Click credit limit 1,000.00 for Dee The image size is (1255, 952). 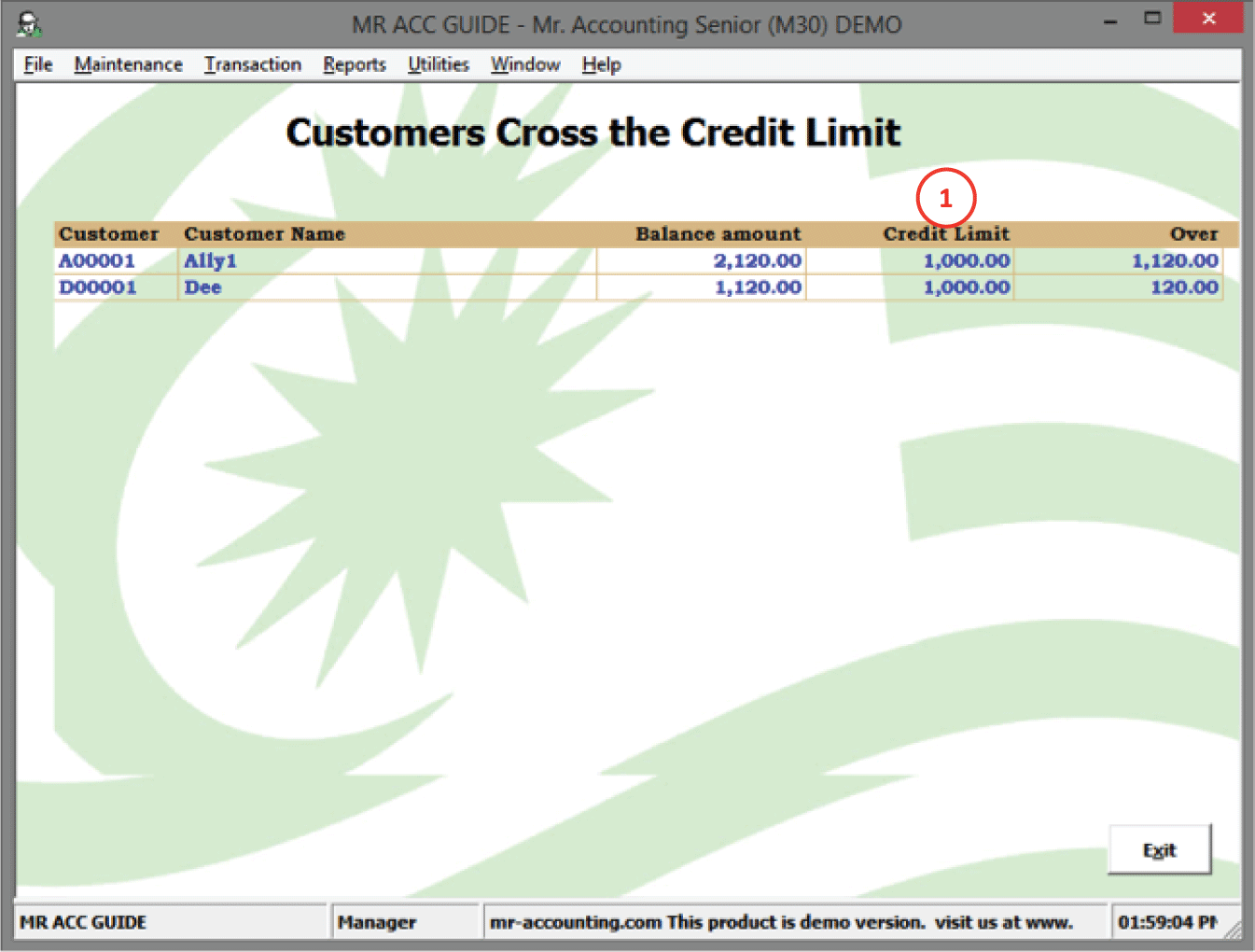point(967,287)
